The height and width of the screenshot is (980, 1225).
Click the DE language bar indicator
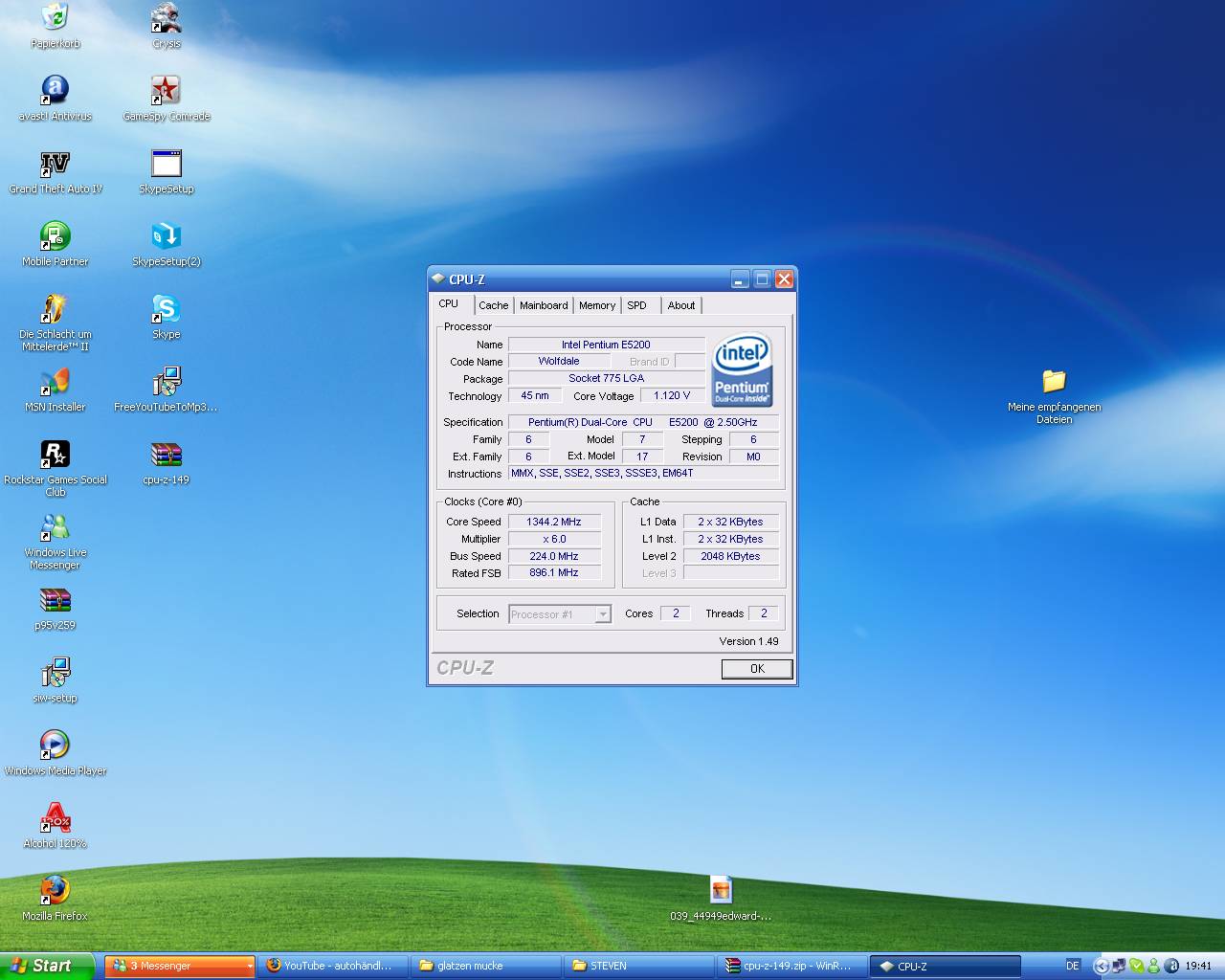coord(1073,966)
